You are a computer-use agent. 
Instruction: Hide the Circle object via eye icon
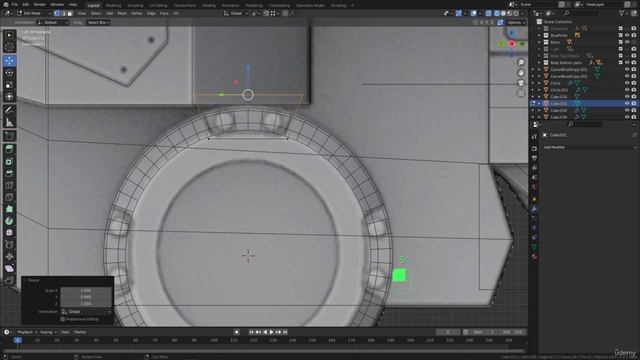[627, 83]
